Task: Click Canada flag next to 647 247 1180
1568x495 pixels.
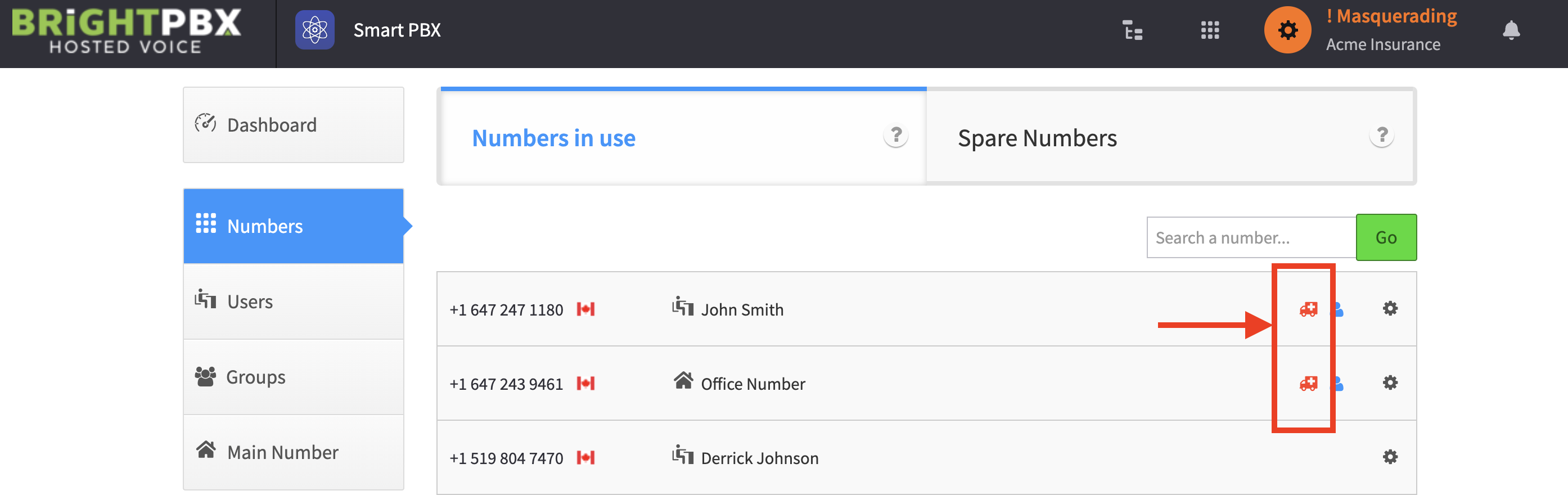Action: point(585,309)
